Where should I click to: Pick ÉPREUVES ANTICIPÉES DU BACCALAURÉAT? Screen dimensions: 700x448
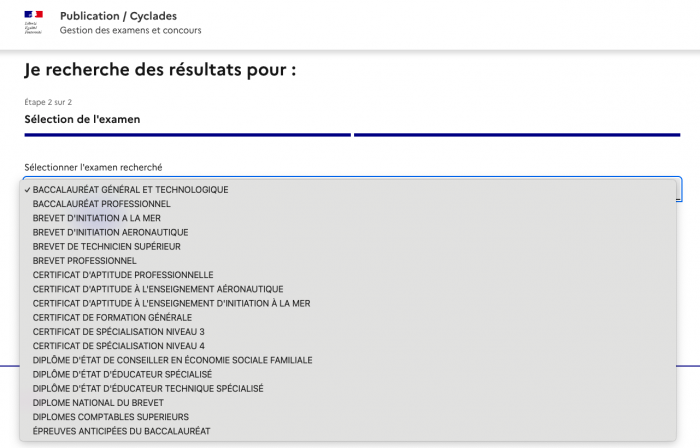[348, 431]
